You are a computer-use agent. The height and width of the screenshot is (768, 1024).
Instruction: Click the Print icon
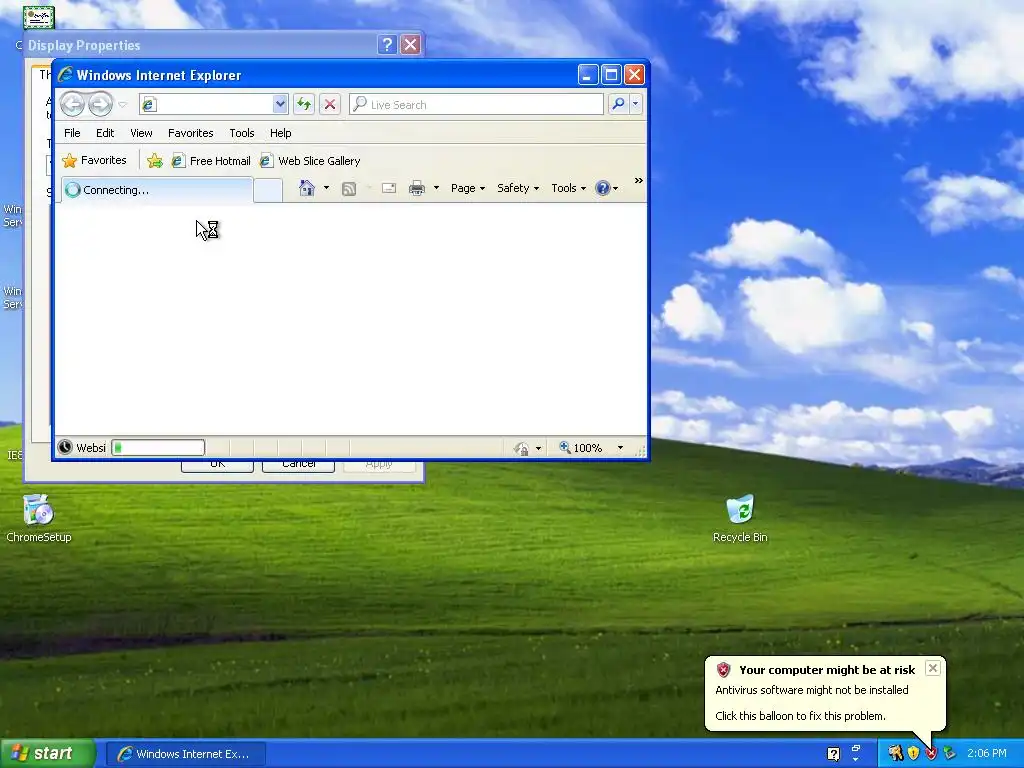pyautogui.click(x=417, y=189)
